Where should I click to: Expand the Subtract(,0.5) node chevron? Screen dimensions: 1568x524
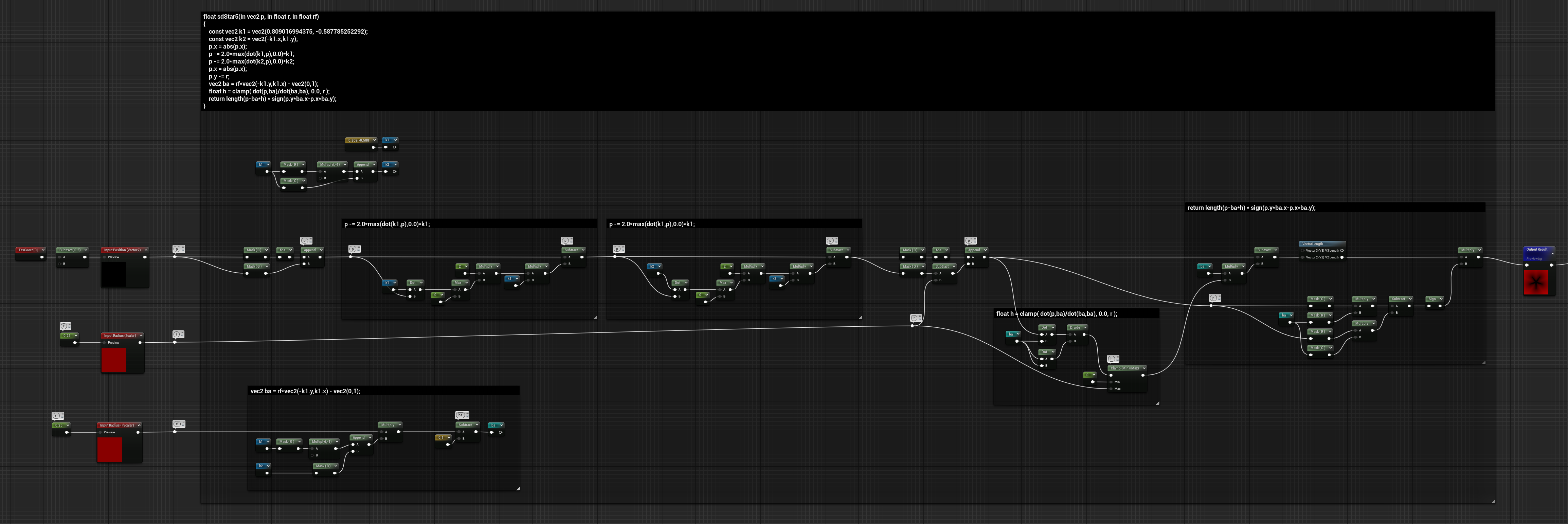point(85,250)
